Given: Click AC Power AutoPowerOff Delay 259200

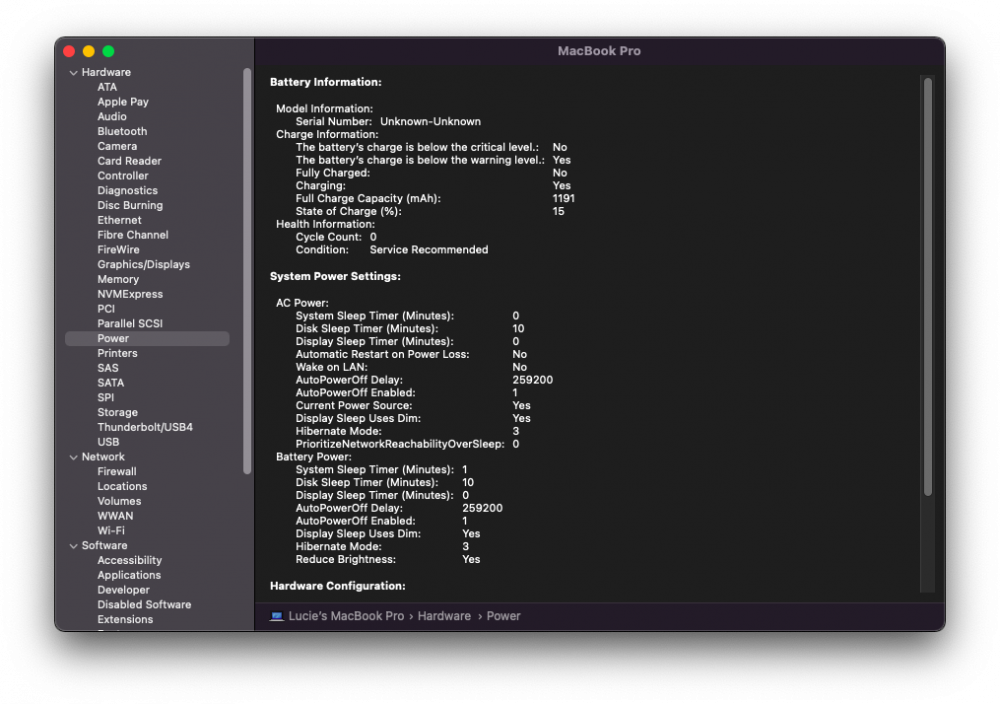Looking at the screenshot, I should [533, 379].
